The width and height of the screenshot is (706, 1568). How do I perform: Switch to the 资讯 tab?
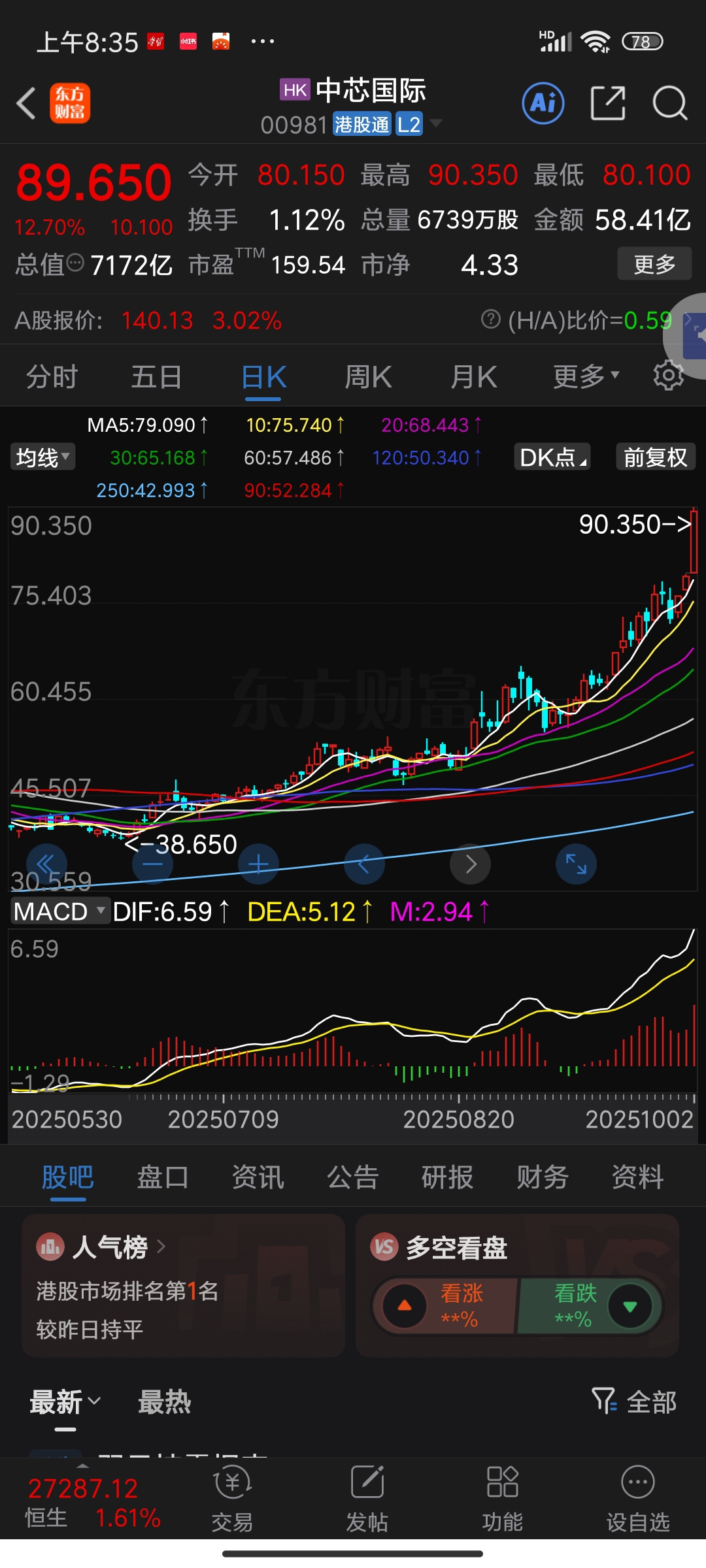tap(258, 1177)
